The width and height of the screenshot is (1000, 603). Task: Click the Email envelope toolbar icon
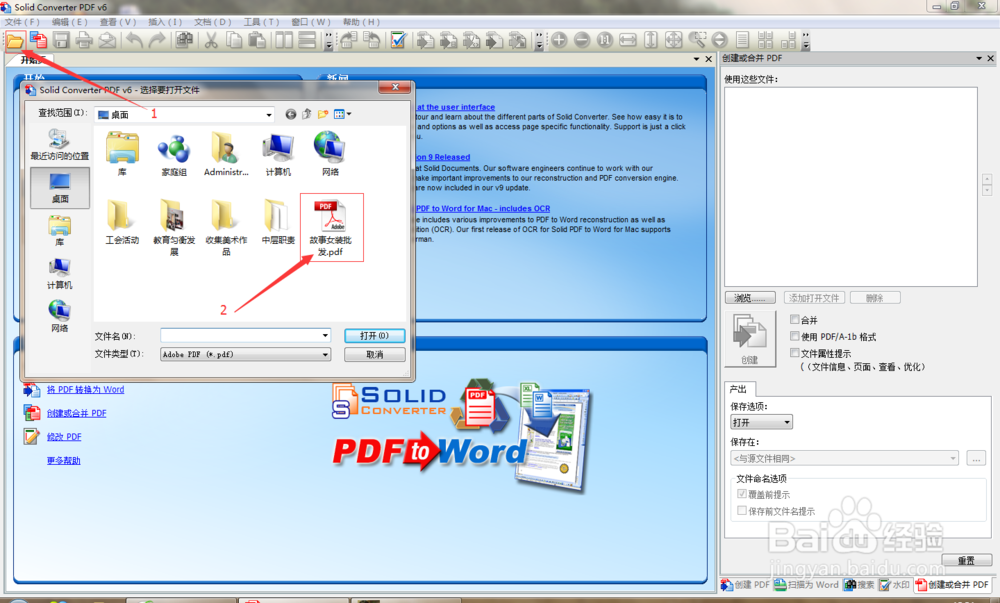coord(107,41)
